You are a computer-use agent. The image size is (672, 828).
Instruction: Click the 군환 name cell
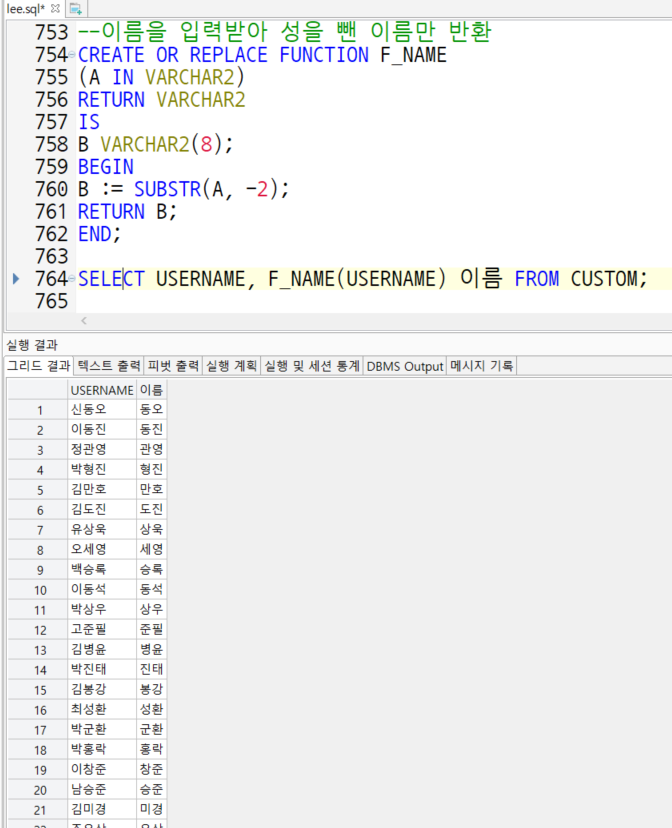click(x=152, y=729)
